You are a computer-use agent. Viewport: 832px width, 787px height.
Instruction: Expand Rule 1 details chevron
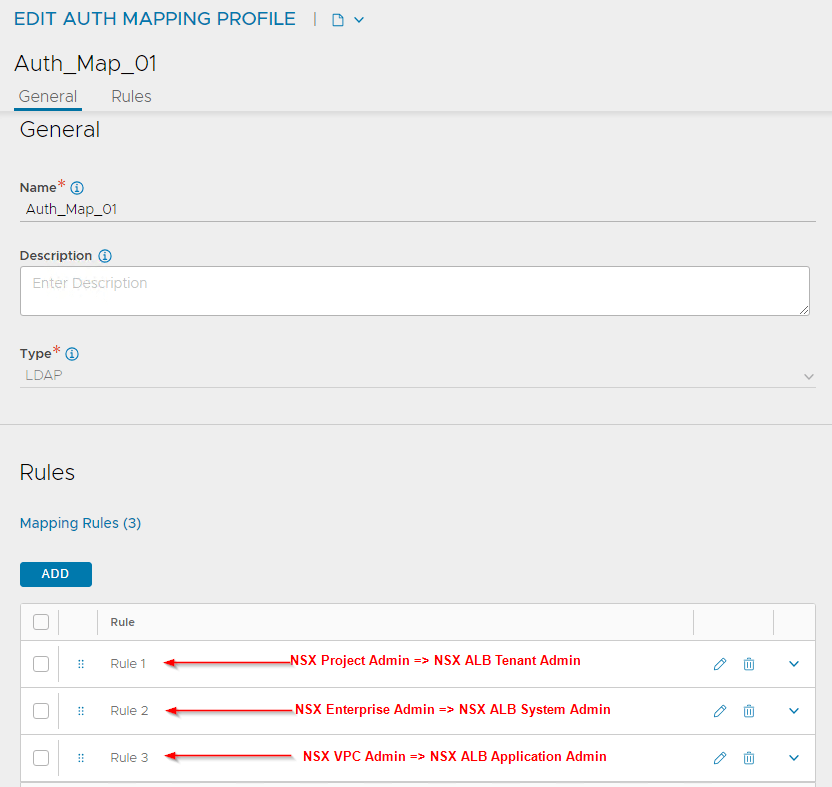(x=794, y=664)
